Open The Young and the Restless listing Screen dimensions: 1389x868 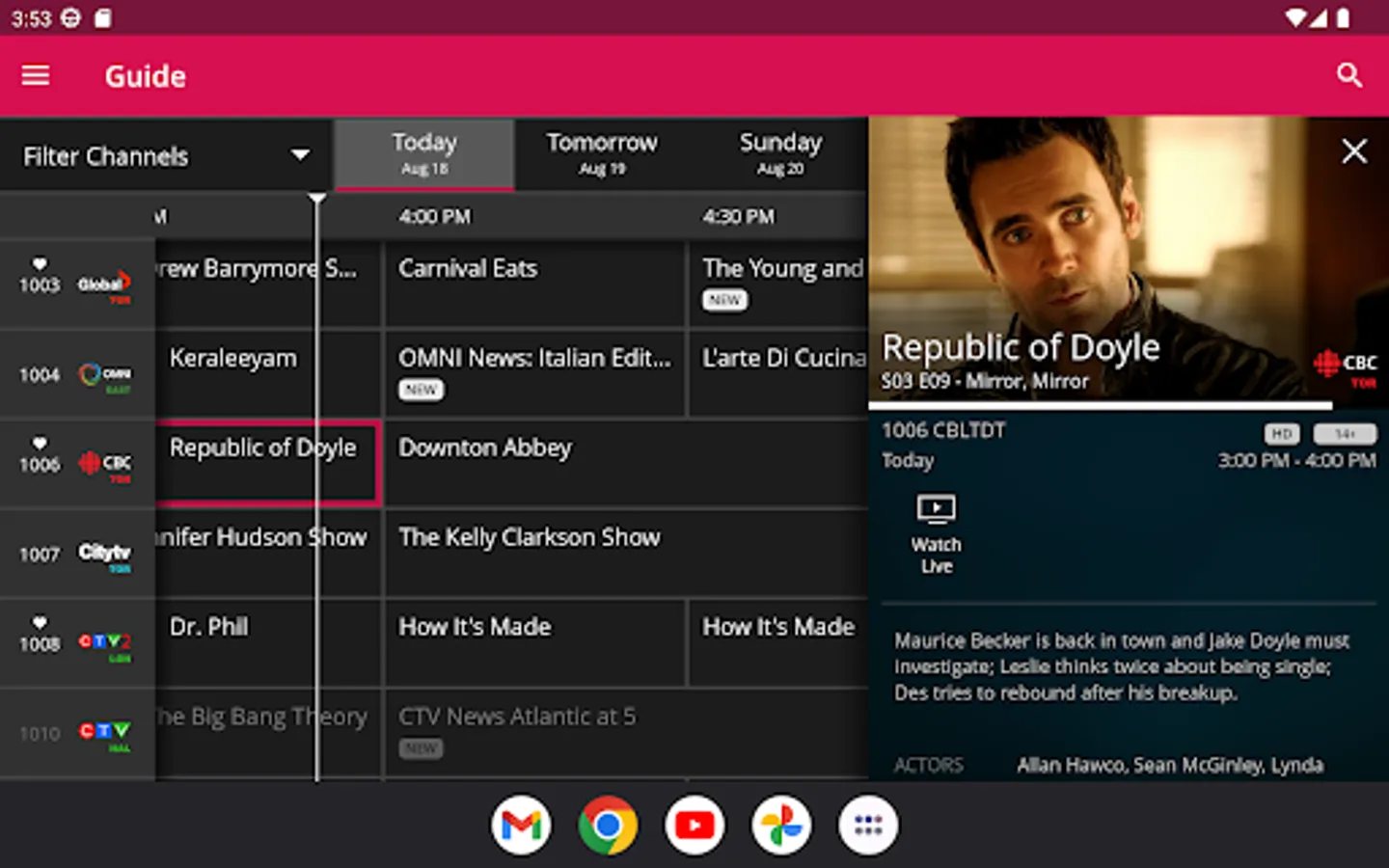click(x=778, y=284)
